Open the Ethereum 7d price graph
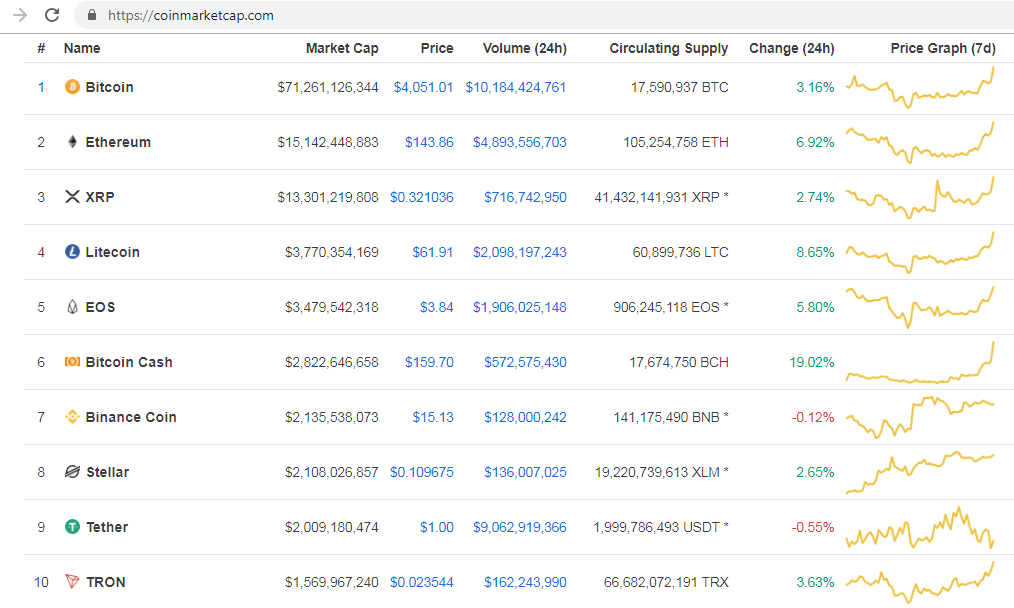This screenshot has height=608, width=1014. pos(920,142)
